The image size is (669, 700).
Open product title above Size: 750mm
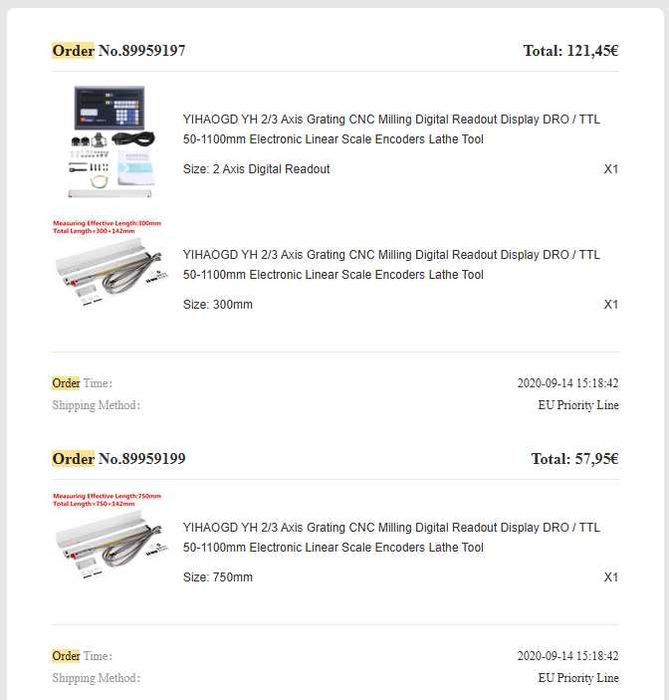(391, 537)
